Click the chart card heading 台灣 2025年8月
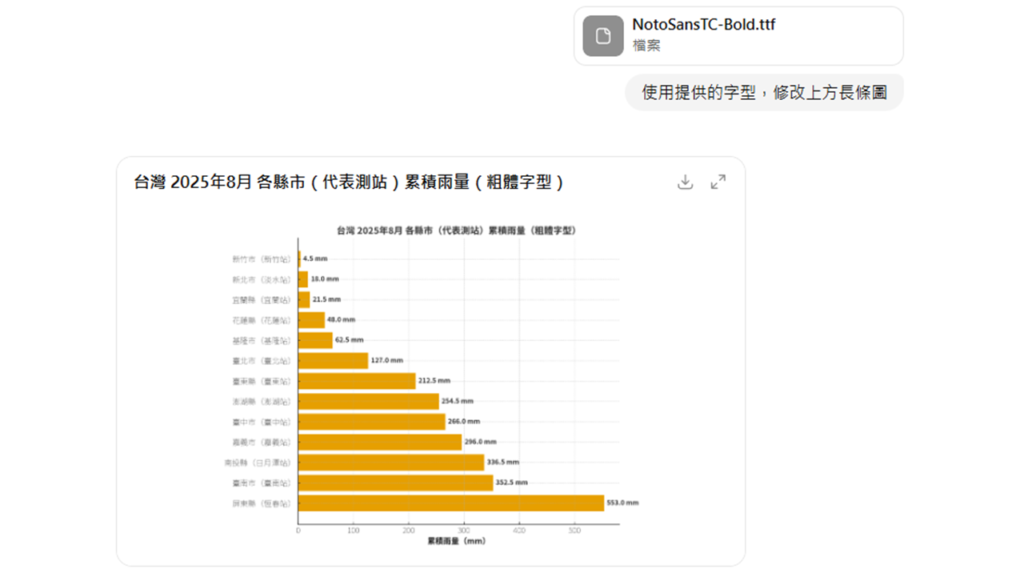 (x=348, y=182)
